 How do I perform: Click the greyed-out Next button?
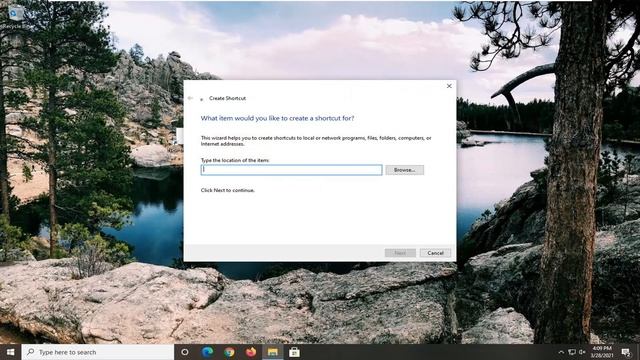[400, 253]
